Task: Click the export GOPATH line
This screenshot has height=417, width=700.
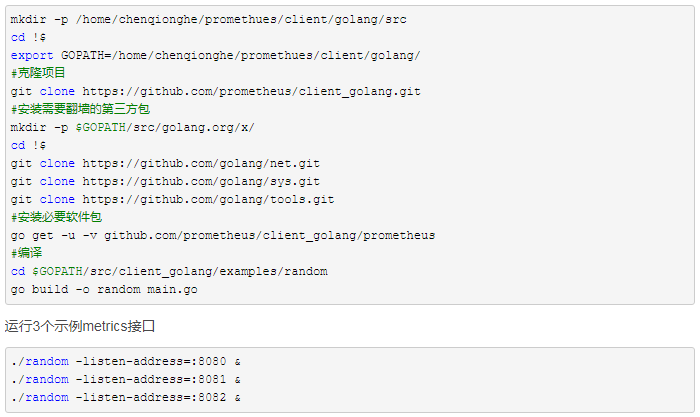Action: [x=215, y=55]
